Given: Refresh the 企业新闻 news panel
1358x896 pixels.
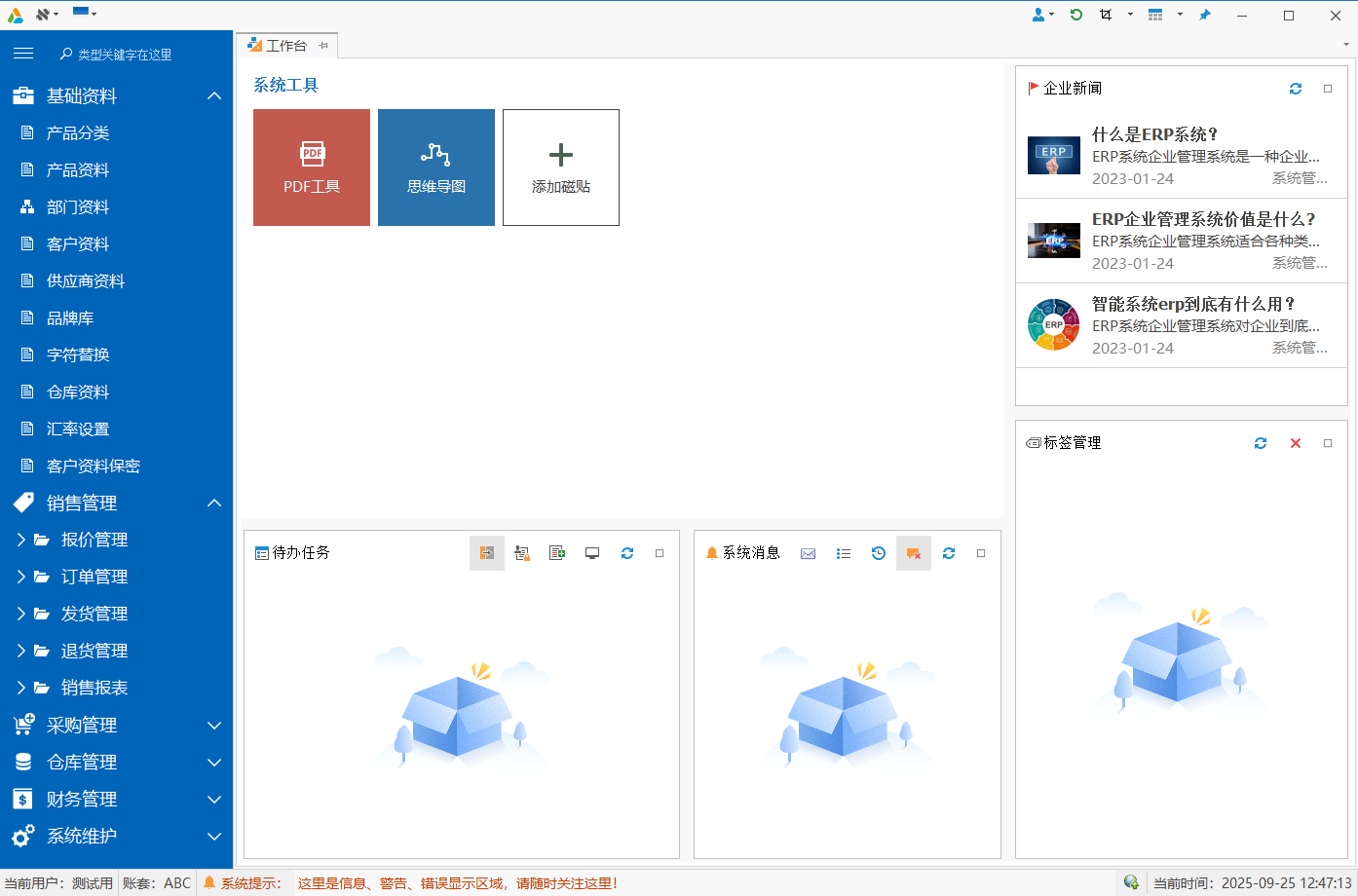Looking at the screenshot, I should 1296,88.
